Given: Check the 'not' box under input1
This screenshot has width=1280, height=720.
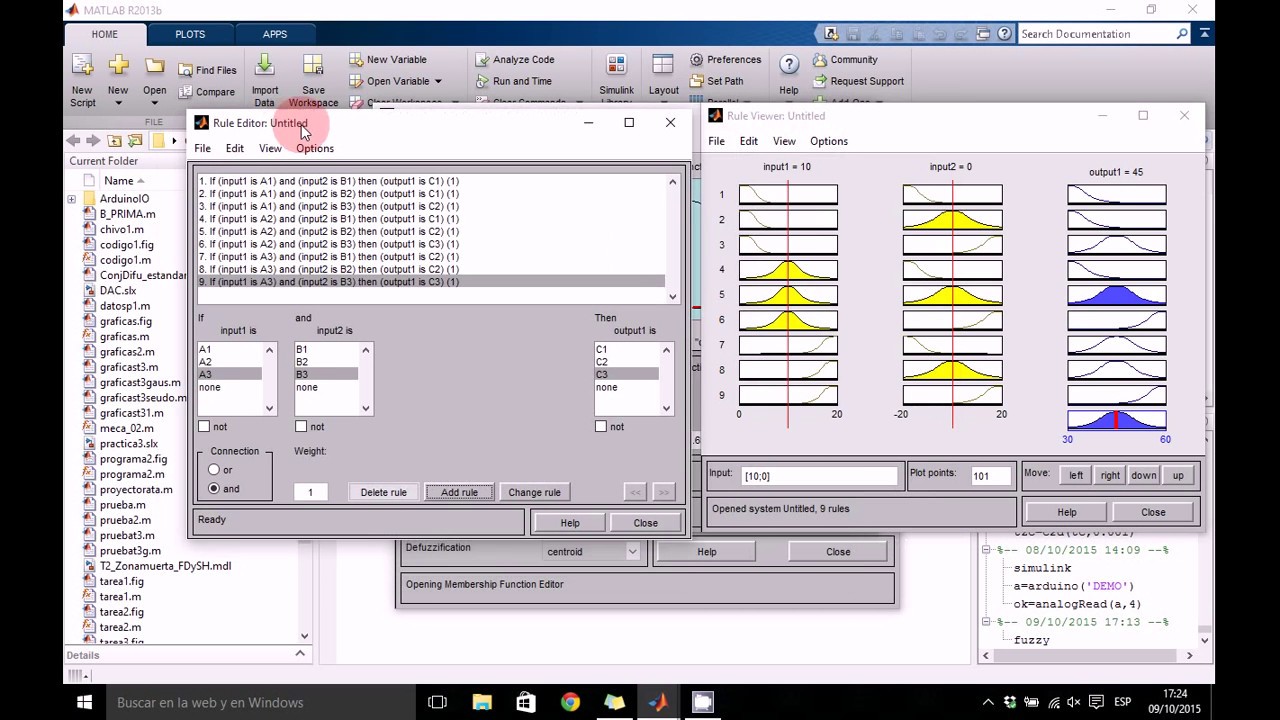Looking at the screenshot, I should 204,427.
